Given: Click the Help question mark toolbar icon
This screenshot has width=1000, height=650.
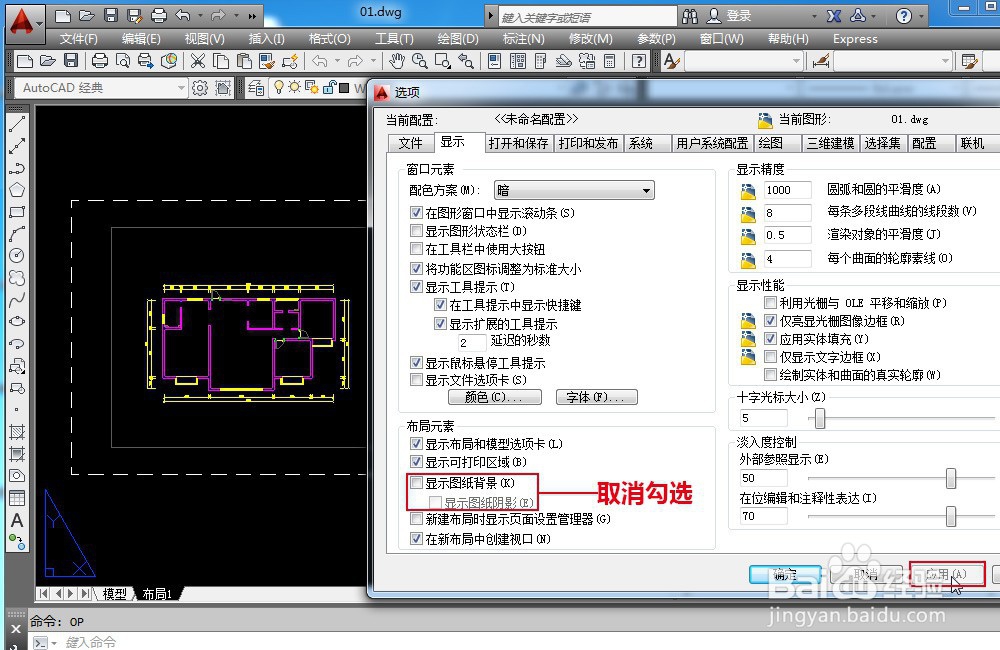Looking at the screenshot, I should pos(638,61).
